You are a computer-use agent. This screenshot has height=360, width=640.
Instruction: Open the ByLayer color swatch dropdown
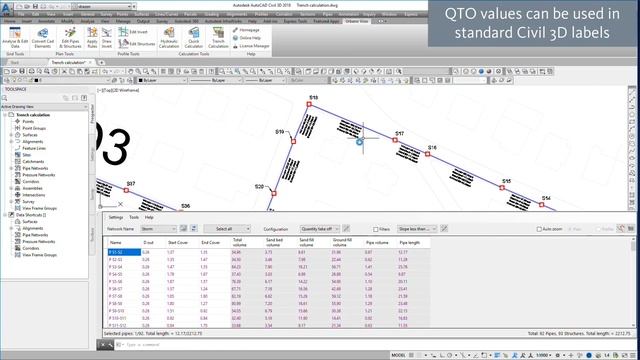(x=162, y=80)
